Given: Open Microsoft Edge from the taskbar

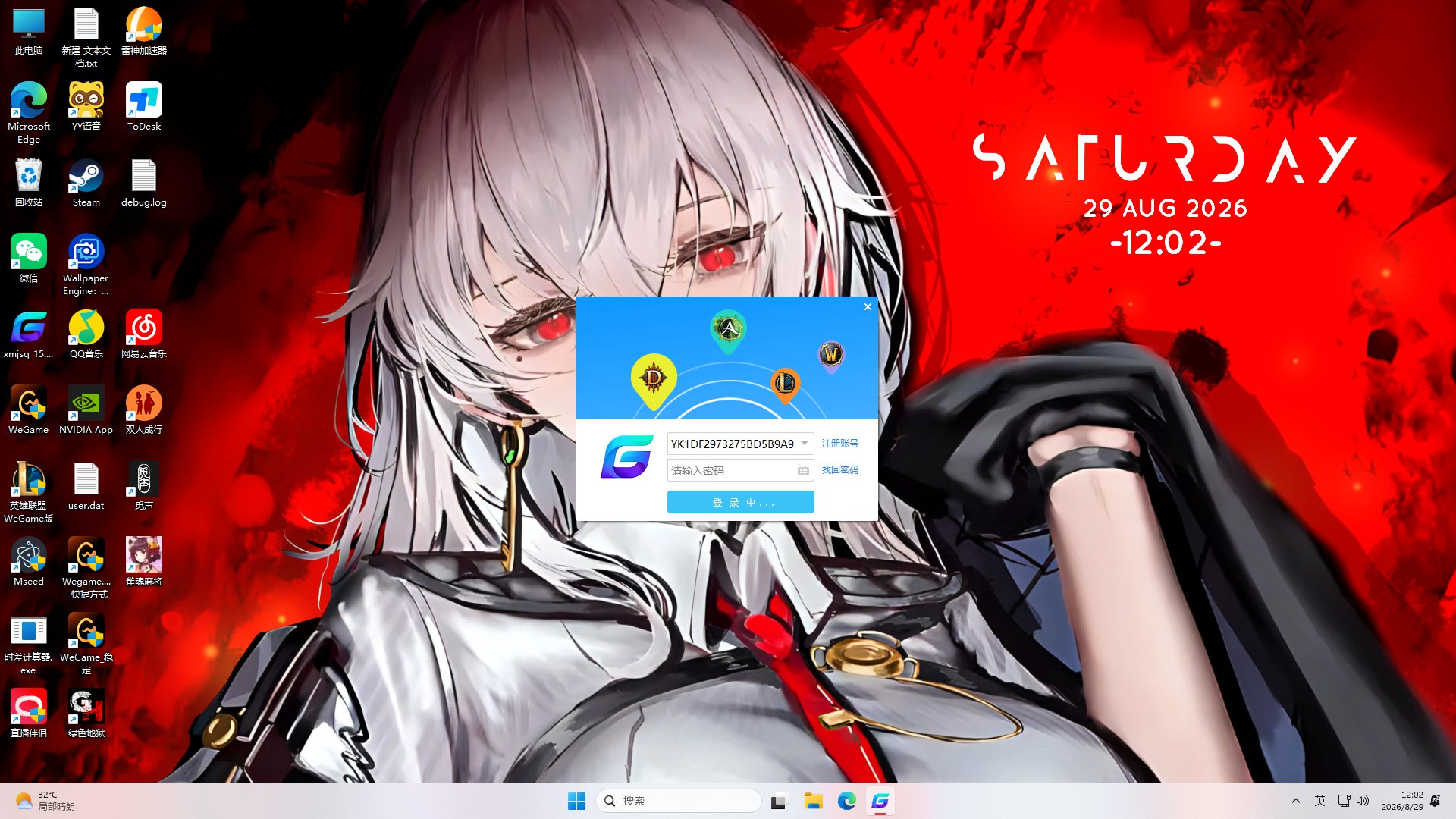Looking at the screenshot, I should pyautogui.click(x=846, y=801).
